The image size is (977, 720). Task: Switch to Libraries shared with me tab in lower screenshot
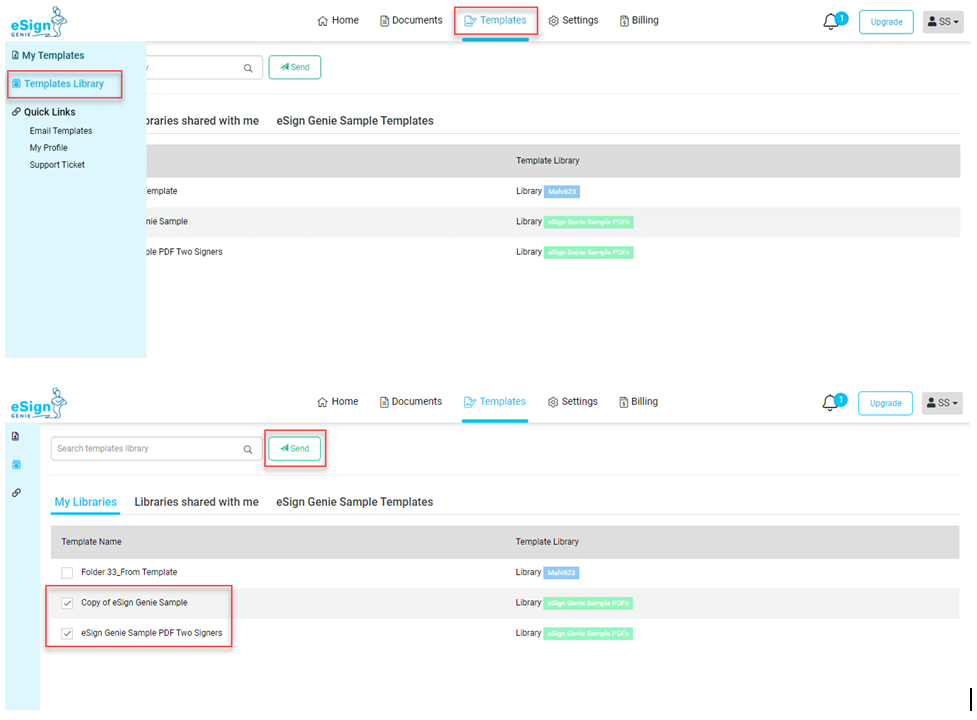(196, 502)
